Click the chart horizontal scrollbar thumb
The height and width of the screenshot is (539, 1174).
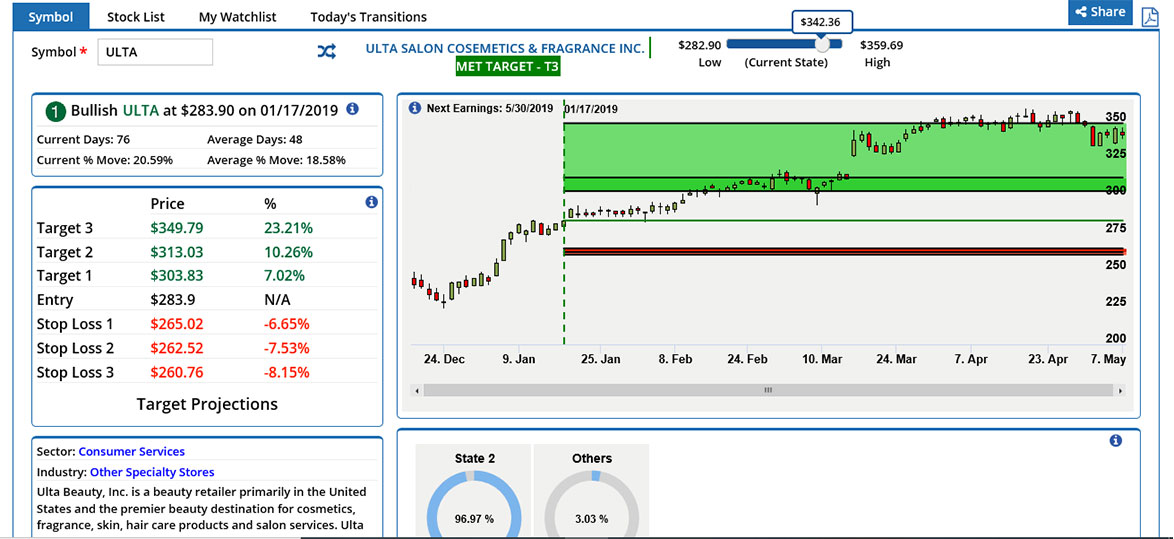(768, 390)
